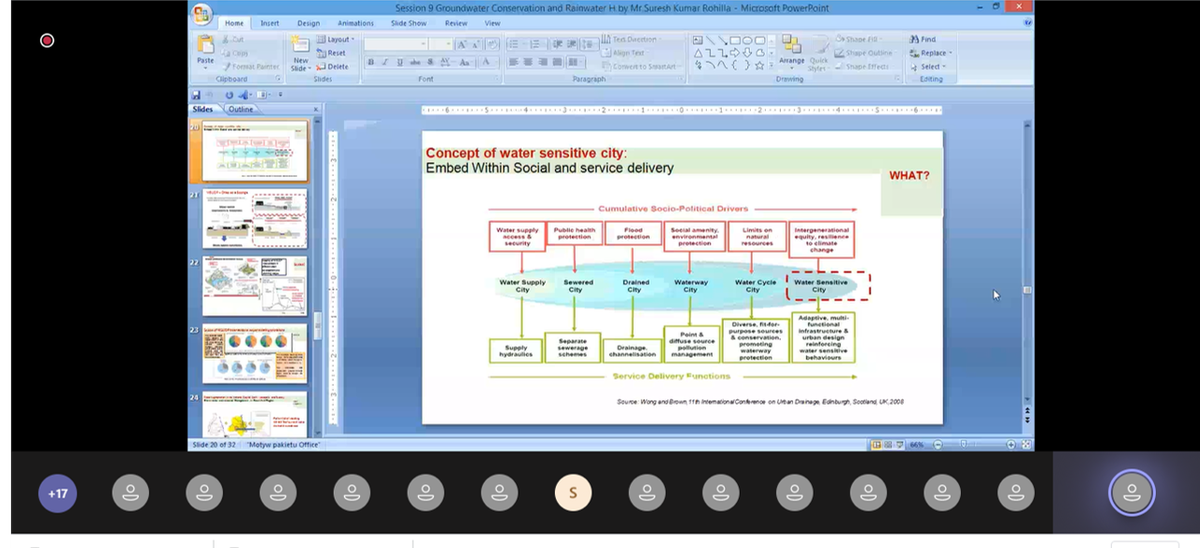Image resolution: width=1200 pixels, height=548 pixels.
Task: Select slide 21 thumbnail
Action: click(x=255, y=220)
